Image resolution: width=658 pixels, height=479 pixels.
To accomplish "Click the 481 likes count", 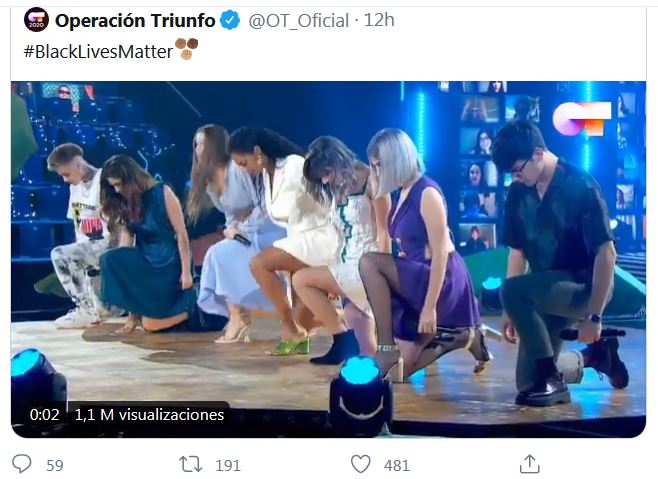I will pyautogui.click(x=397, y=465).
